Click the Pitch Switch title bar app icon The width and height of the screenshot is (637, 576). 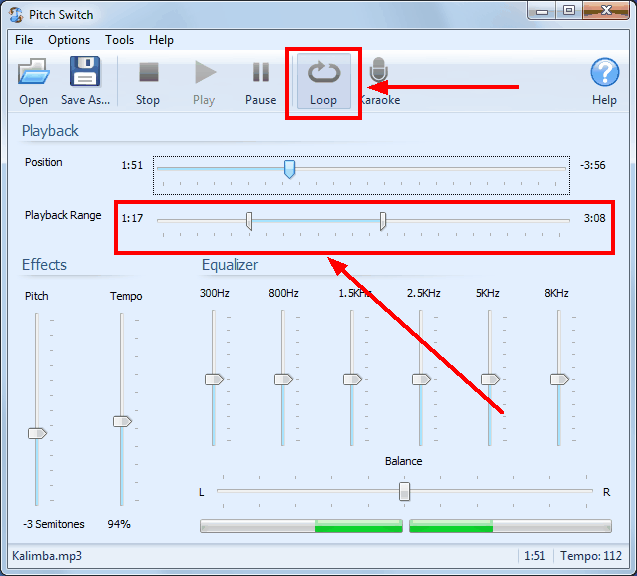pos(17,15)
